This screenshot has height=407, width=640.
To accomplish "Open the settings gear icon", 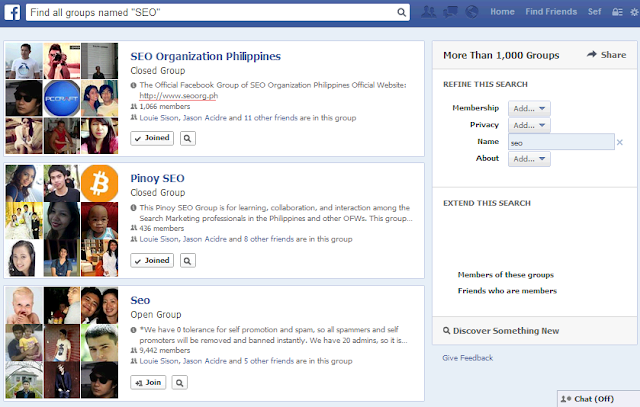I will click(634, 12).
